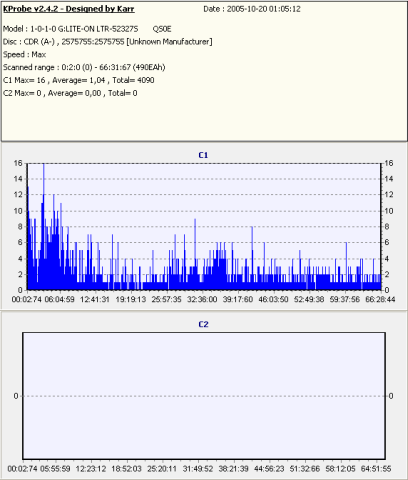
Task: Click the left axis value 10 on C1 graph
Action: [x=18, y=211]
